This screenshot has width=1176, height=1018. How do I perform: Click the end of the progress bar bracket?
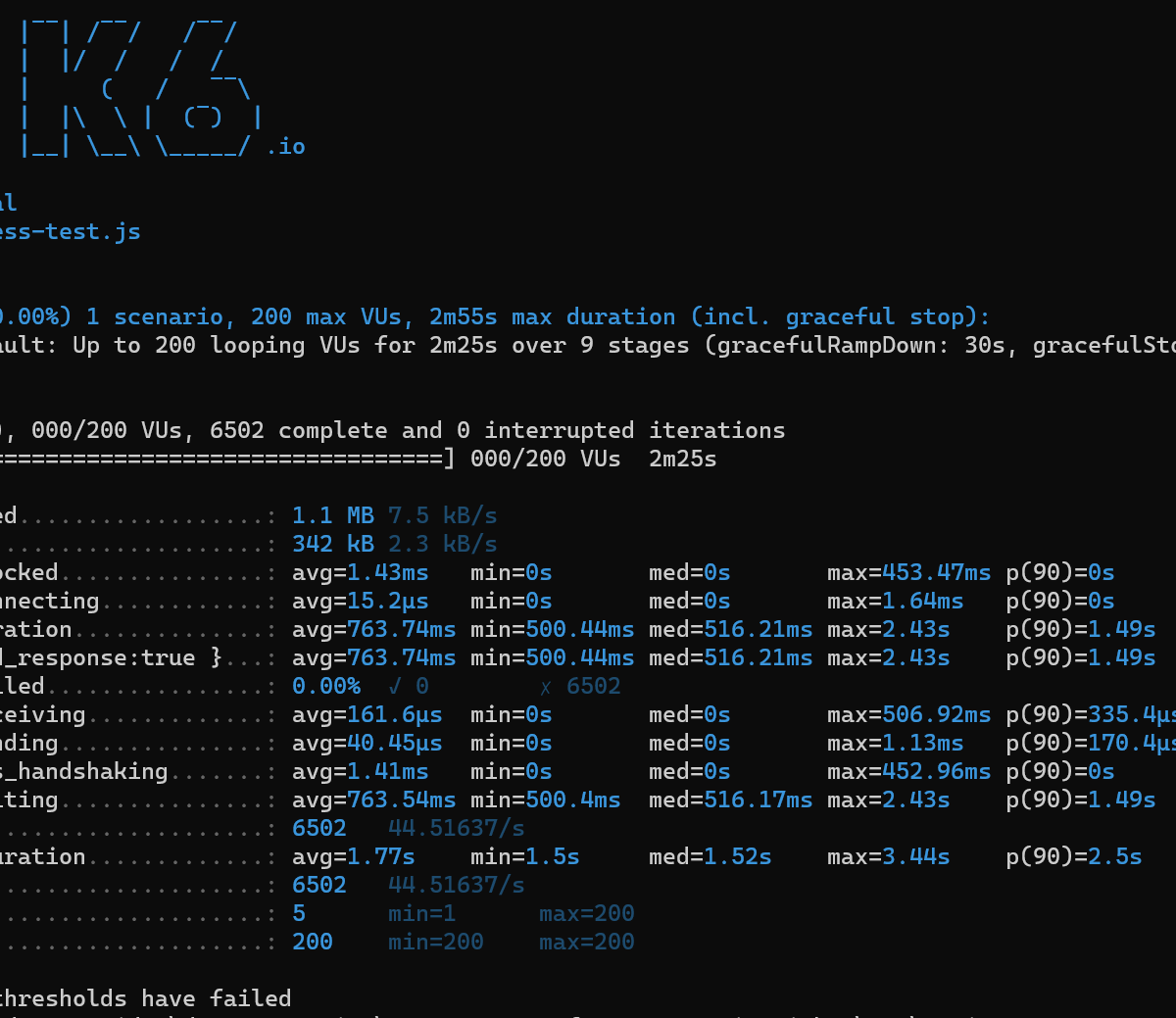click(x=449, y=459)
